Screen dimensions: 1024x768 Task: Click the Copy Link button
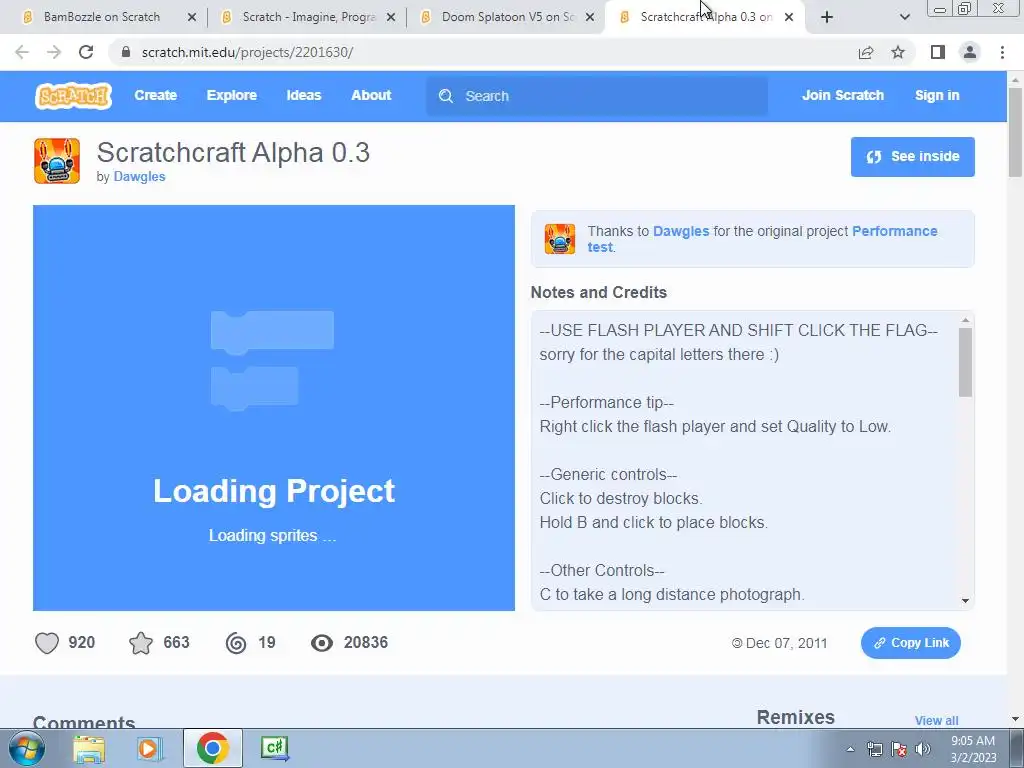point(910,643)
